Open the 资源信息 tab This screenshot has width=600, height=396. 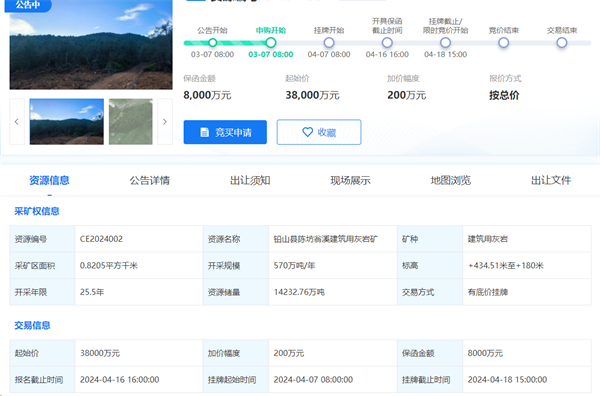(49, 180)
